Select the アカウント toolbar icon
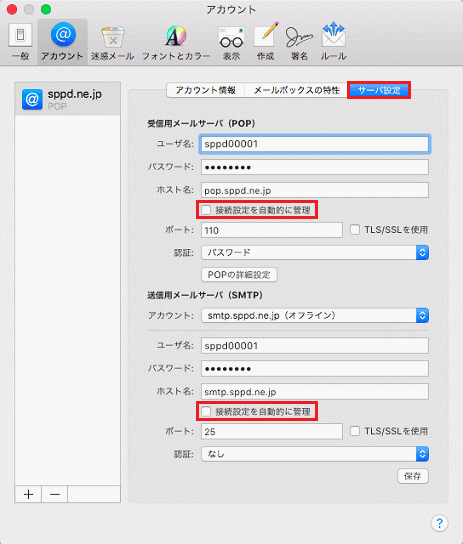463x544 pixels. click(62, 42)
